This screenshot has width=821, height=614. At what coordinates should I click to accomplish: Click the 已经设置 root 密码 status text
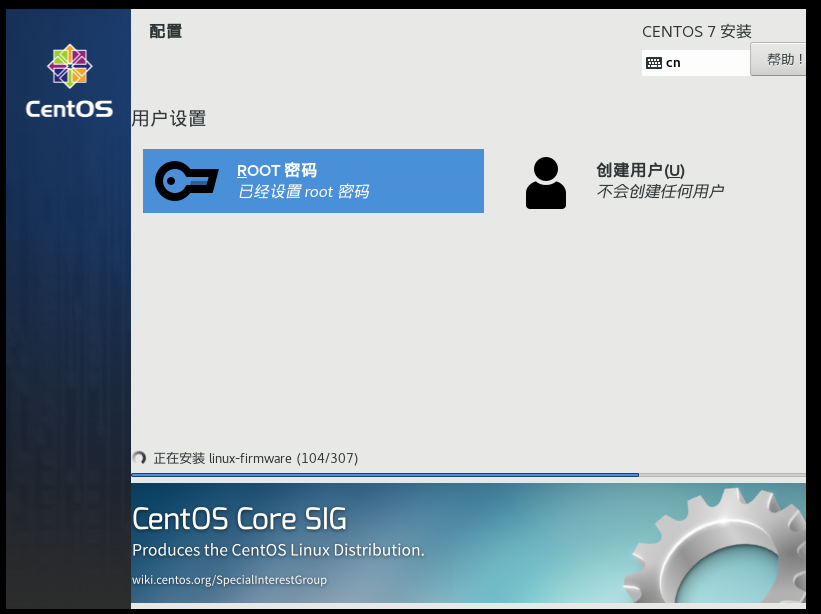click(303, 192)
